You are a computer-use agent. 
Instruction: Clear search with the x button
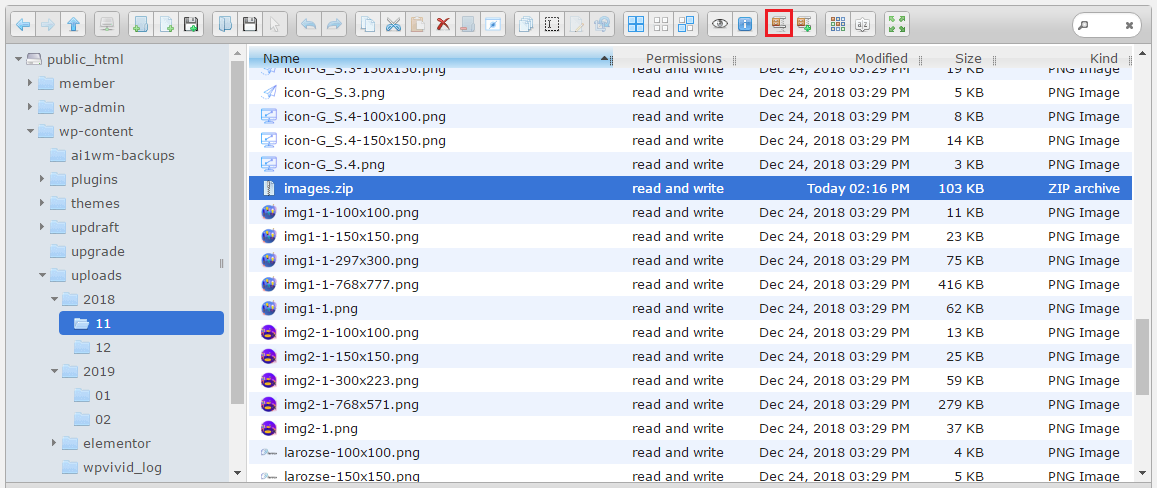click(1129, 24)
